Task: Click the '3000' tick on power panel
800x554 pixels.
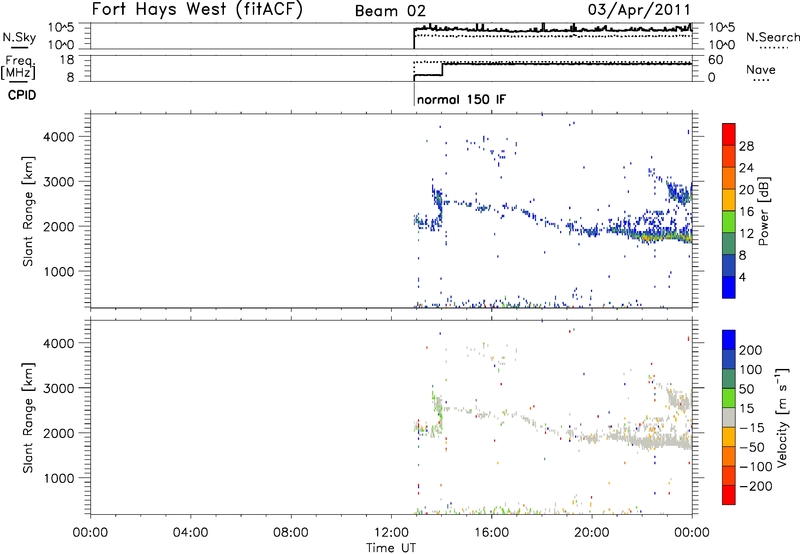Action: tap(59, 182)
